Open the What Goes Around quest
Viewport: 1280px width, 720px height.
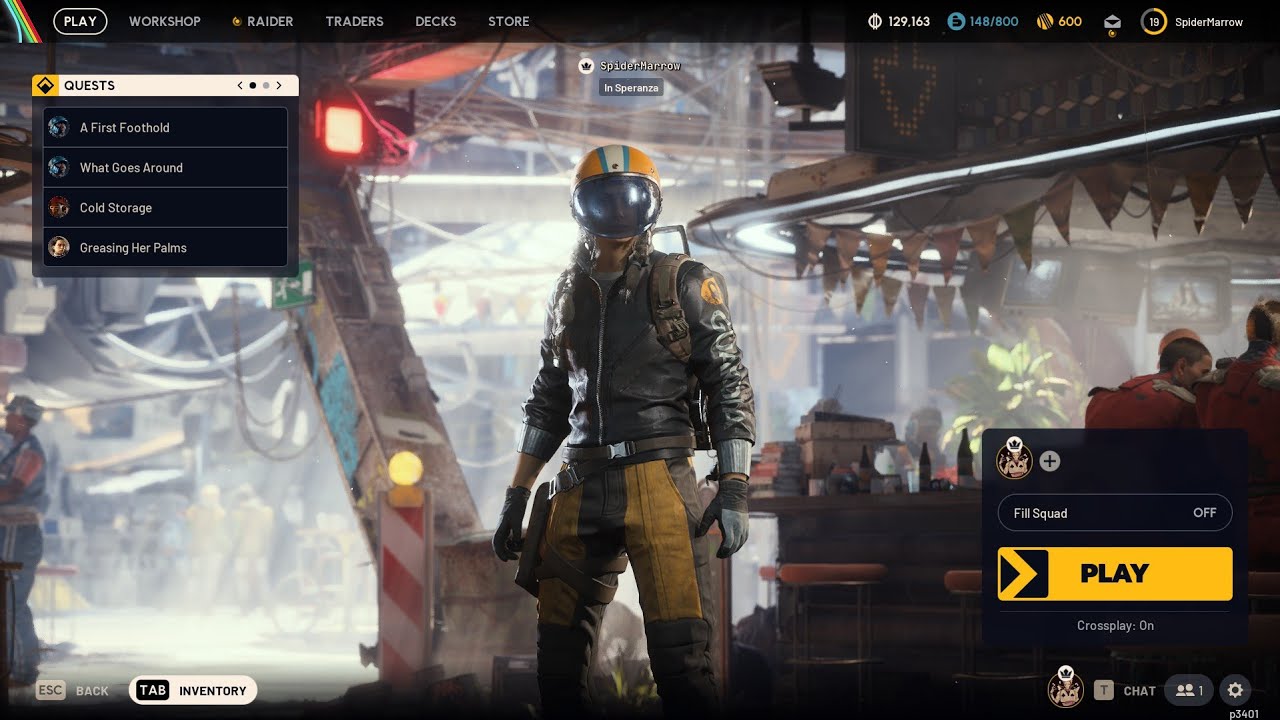(x=165, y=167)
